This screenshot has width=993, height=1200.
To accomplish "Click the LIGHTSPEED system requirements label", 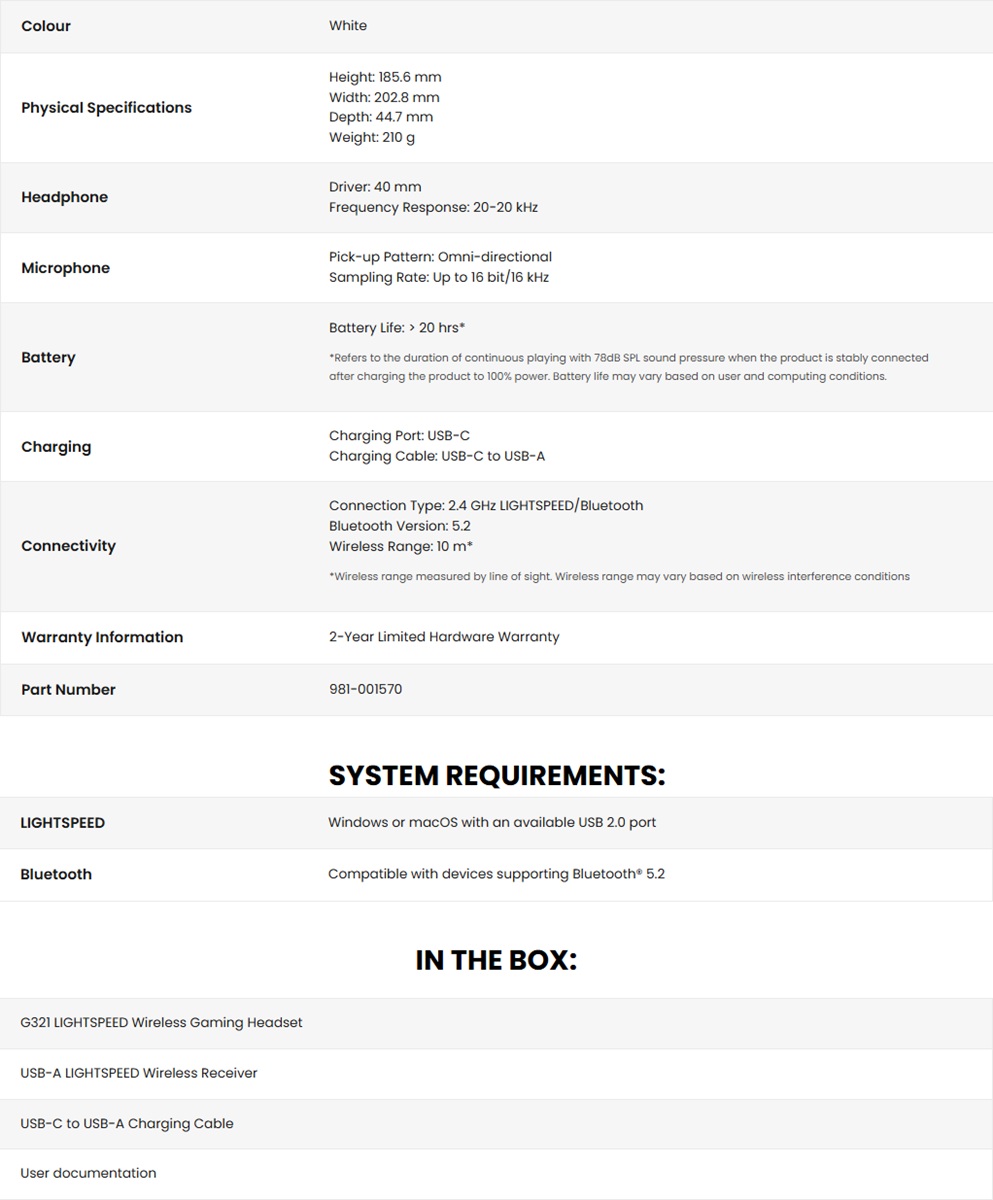I will [x=62, y=823].
